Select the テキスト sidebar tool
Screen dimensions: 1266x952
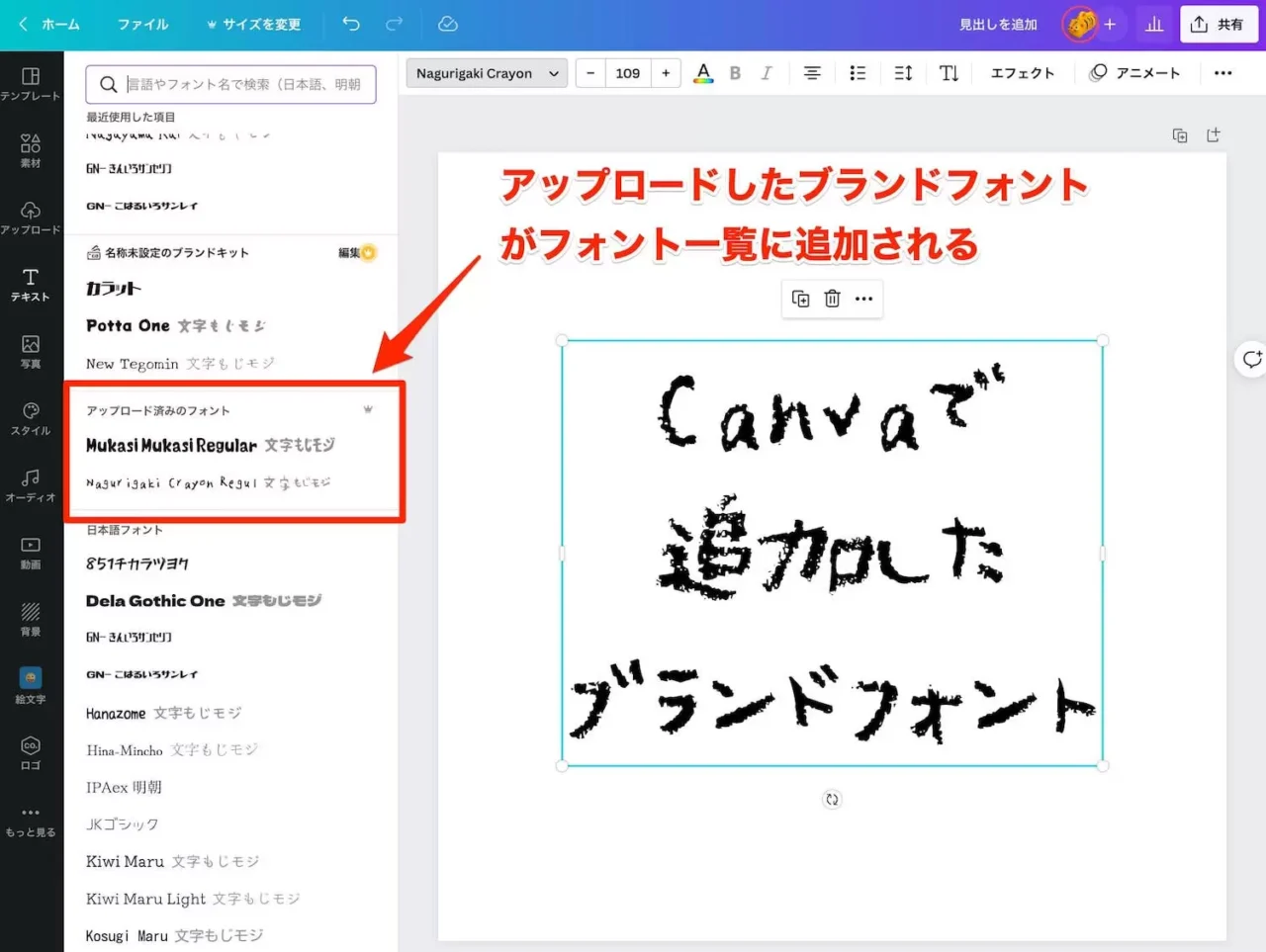pyautogui.click(x=31, y=285)
